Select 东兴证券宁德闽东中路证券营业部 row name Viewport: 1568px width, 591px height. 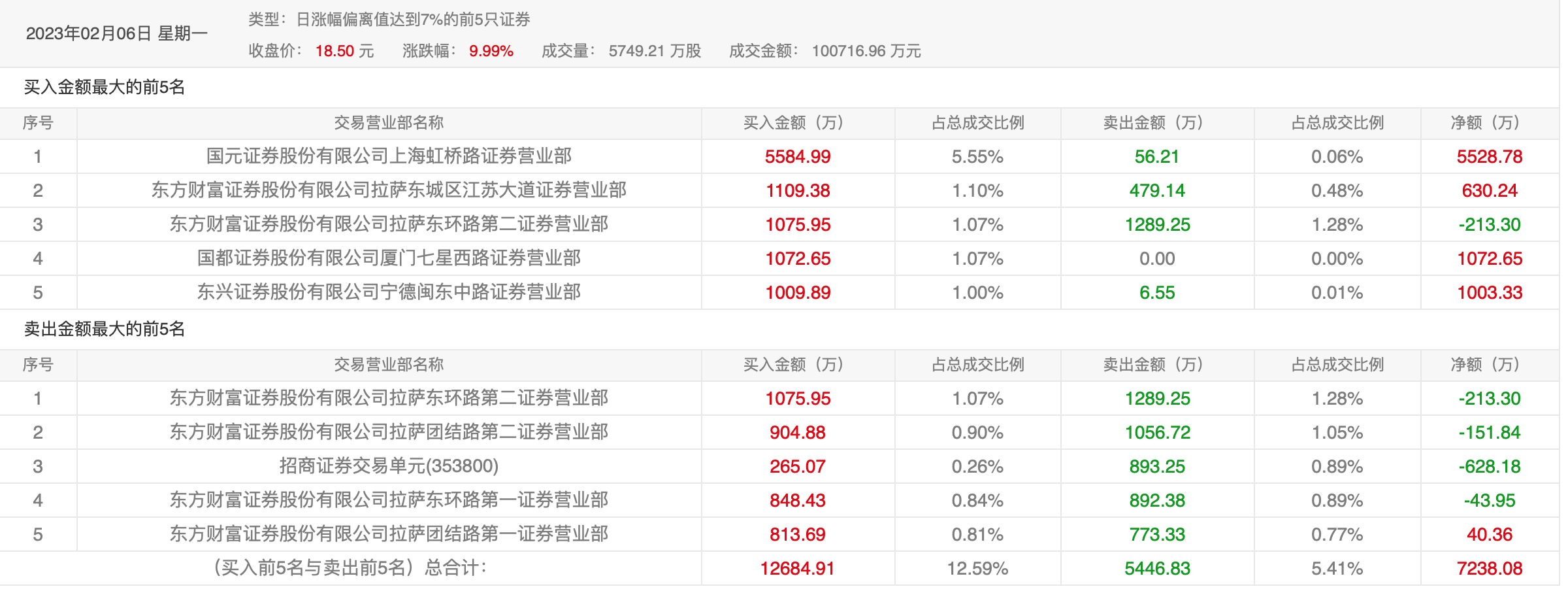point(389,292)
